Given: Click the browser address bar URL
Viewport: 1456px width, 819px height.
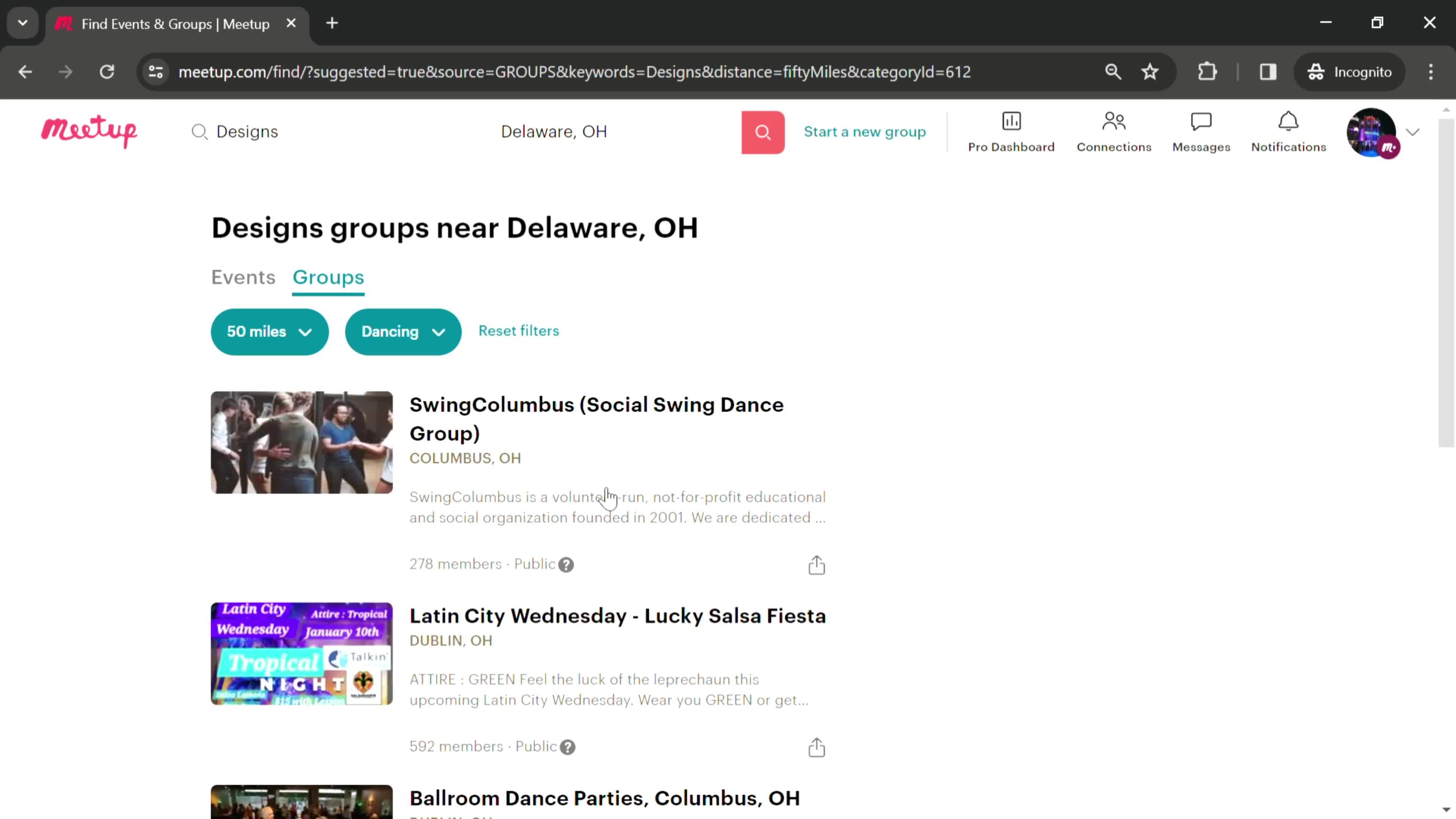Looking at the screenshot, I should pyautogui.click(x=574, y=72).
